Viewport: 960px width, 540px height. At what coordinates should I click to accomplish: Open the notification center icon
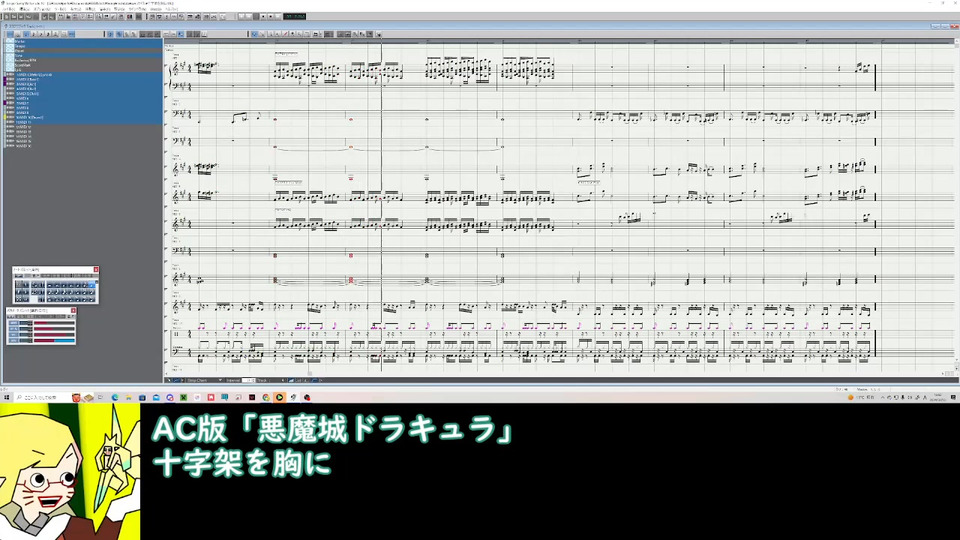pos(953,397)
